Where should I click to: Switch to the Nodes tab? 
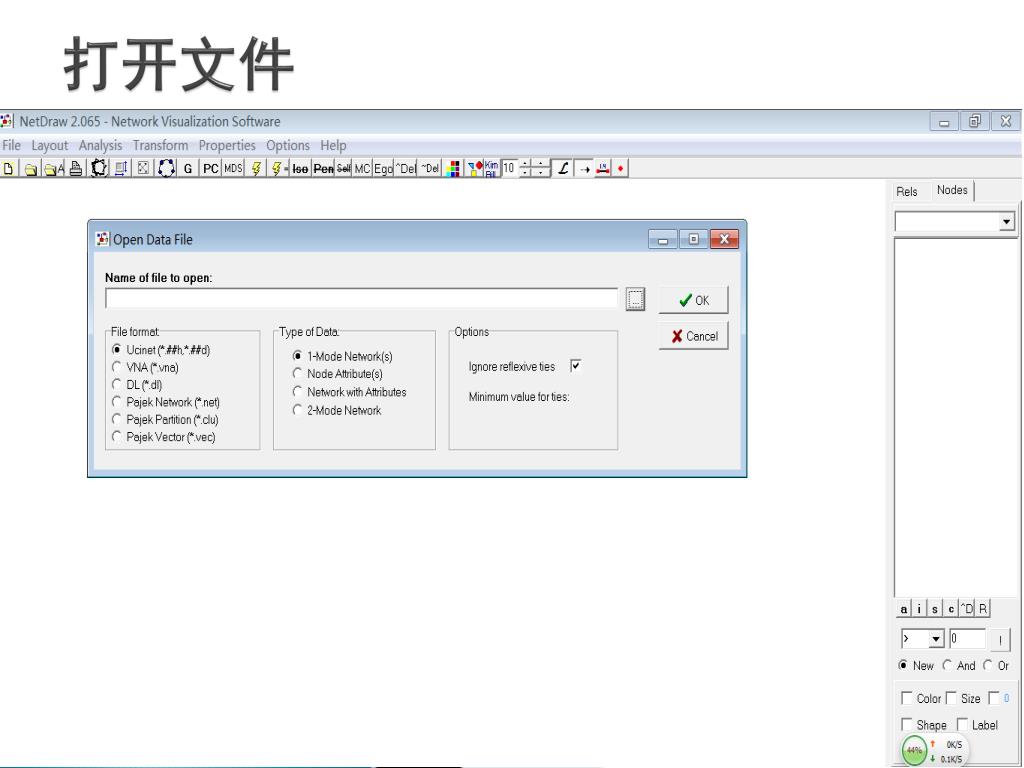tap(952, 190)
